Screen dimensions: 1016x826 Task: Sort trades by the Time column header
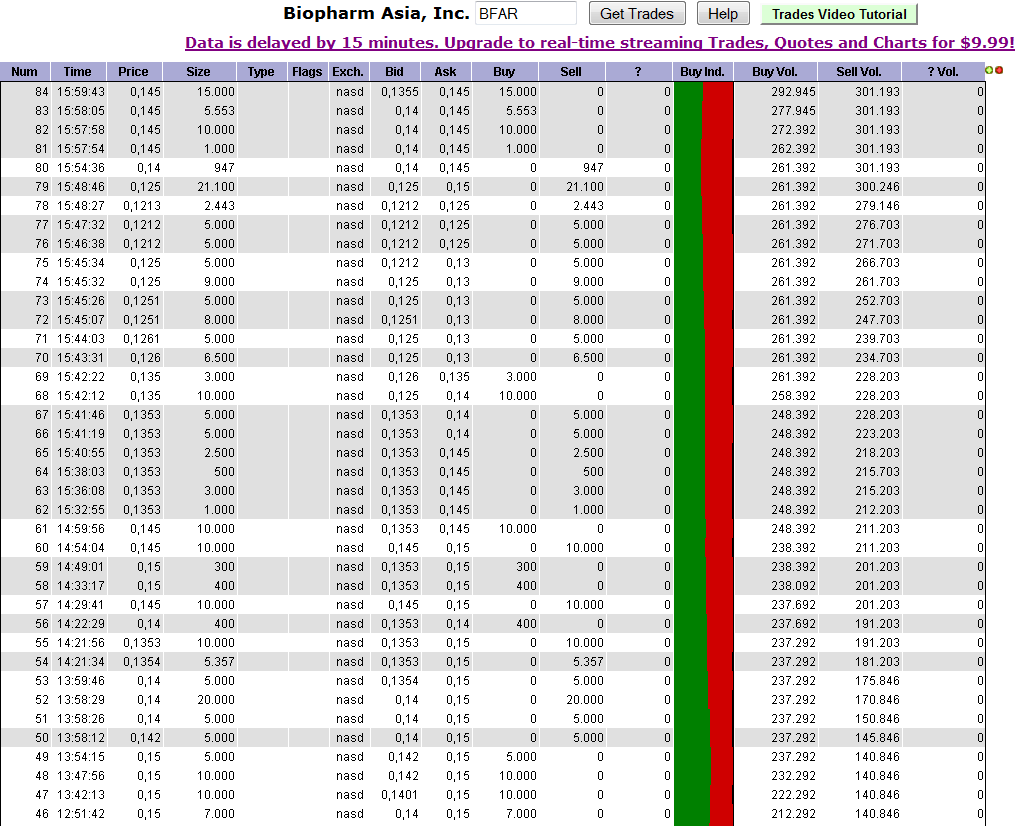pos(77,71)
